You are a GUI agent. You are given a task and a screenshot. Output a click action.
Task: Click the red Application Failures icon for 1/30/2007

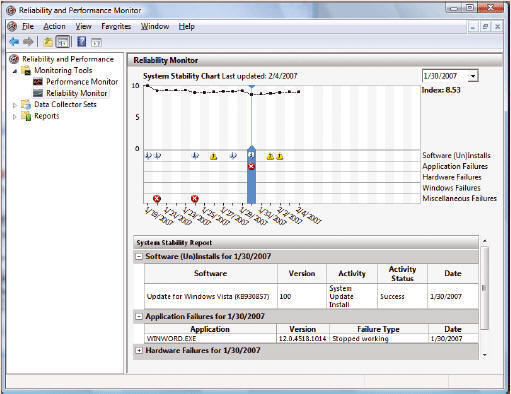coord(251,166)
